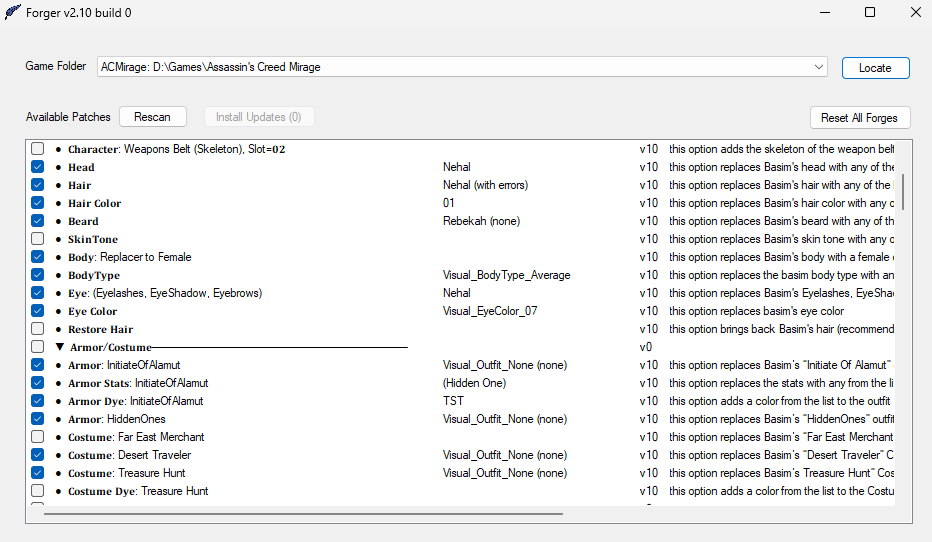Click the Rescan button
932x542 pixels.
click(153, 117)
